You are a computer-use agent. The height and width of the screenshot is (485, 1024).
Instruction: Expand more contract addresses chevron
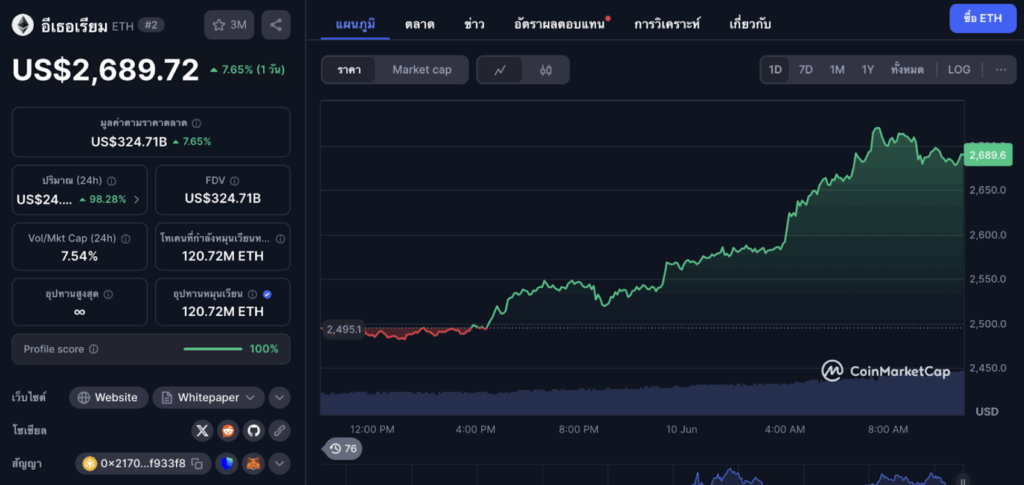279,464
